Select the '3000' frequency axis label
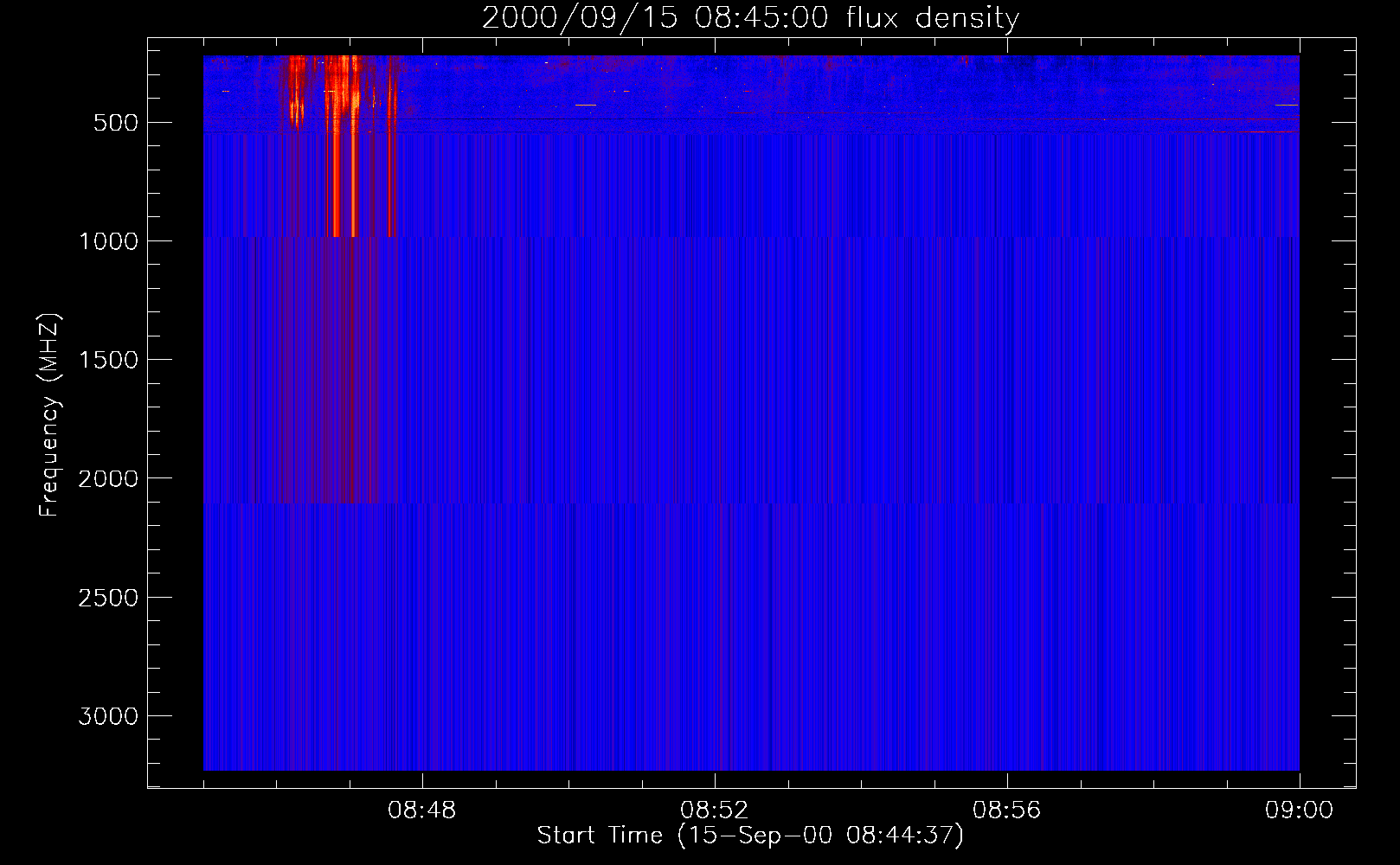Screen dimensions: 1400x865 [x=108, y=716]
